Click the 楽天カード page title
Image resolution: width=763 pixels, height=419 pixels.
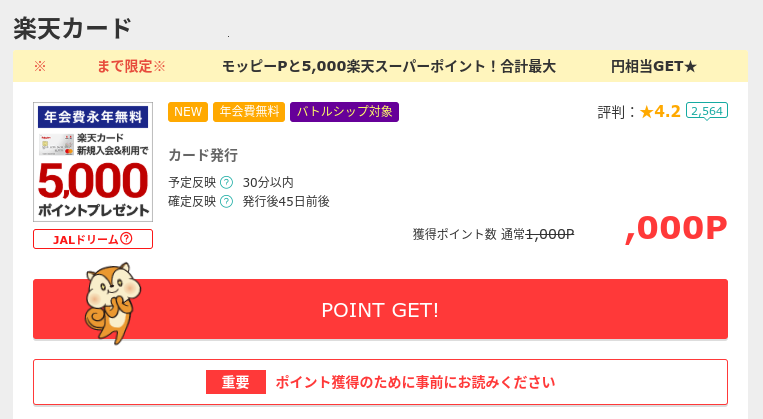[x=73, y=28]
